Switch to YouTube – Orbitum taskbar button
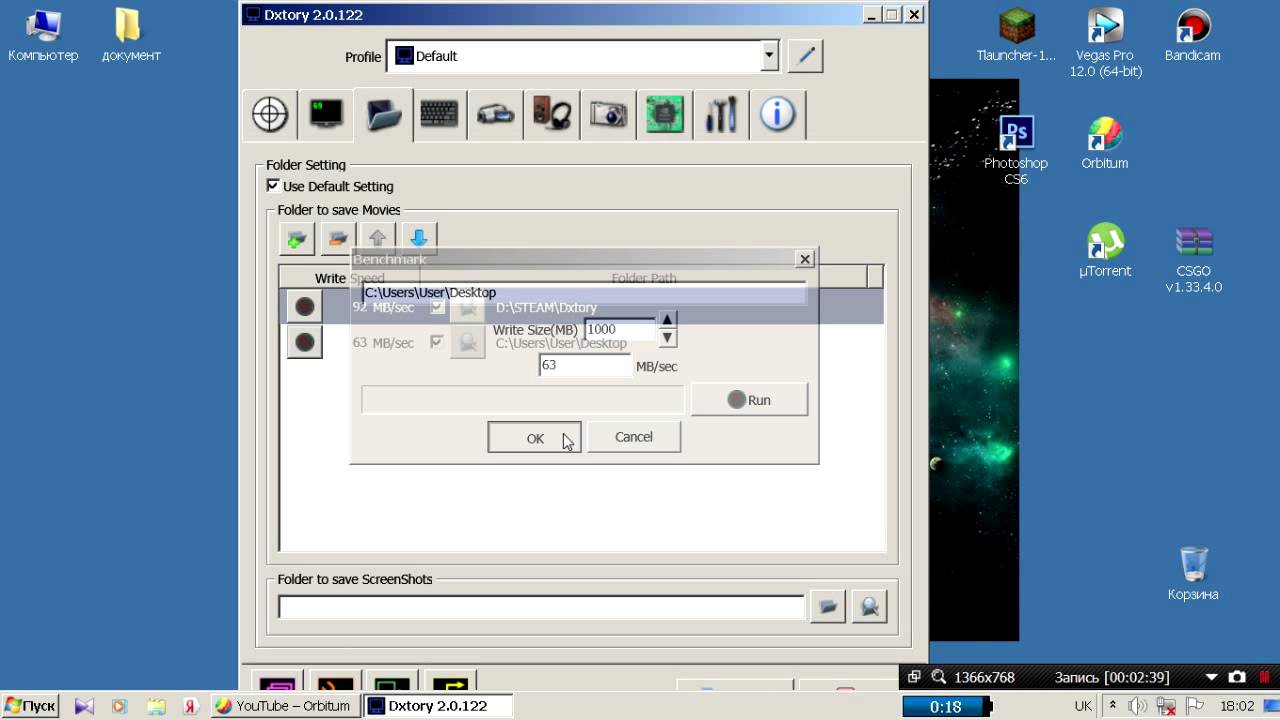This screenshot has height=720, width=1280. click(284, 706)
